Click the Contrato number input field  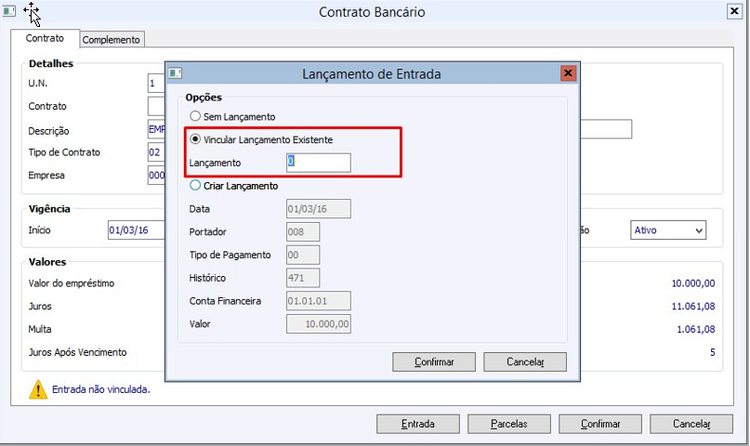156,106
